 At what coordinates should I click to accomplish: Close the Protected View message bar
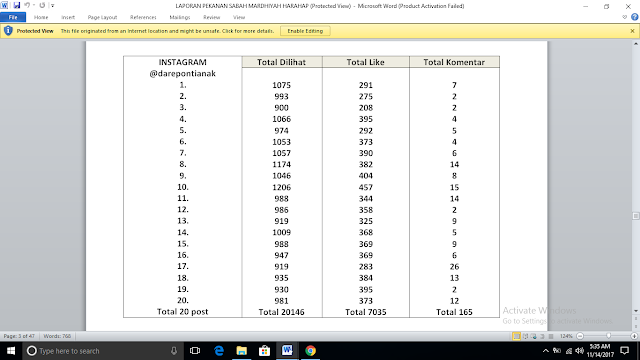tap(632, 31)
